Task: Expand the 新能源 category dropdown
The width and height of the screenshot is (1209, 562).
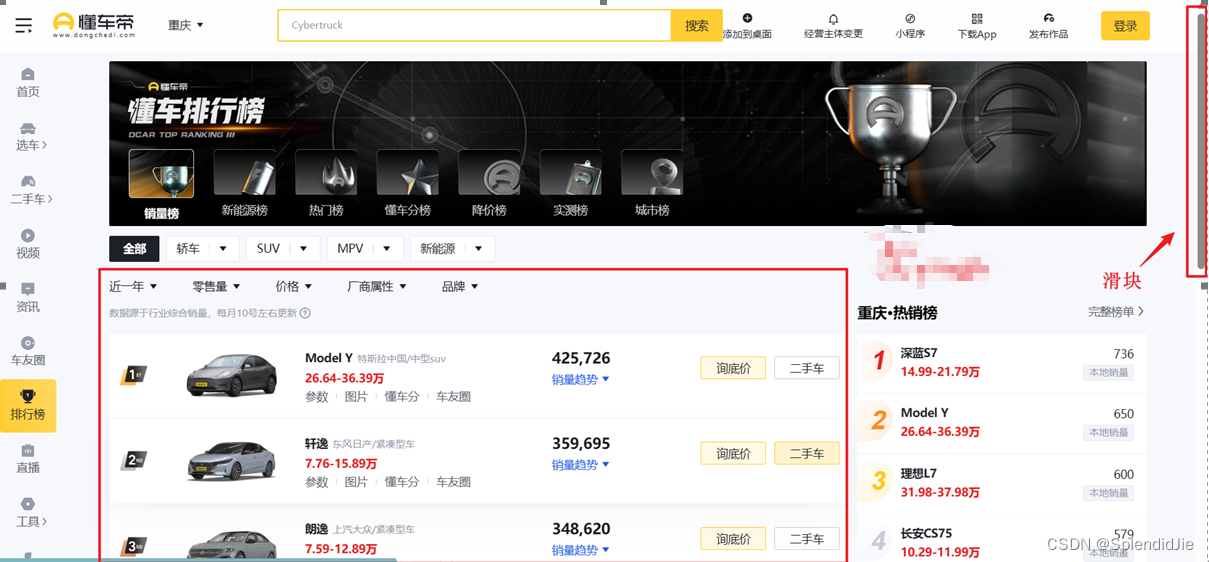Action: click(x=452, y=249)
